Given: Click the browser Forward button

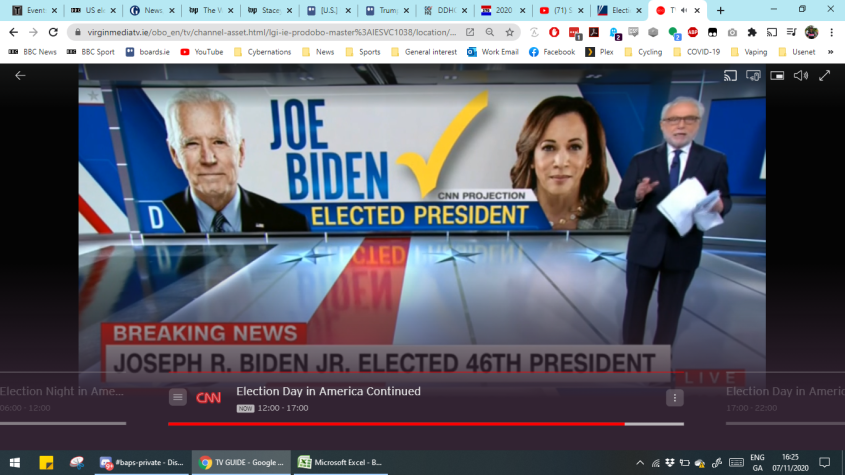Looking at the screenshot, I should [33, 32].
